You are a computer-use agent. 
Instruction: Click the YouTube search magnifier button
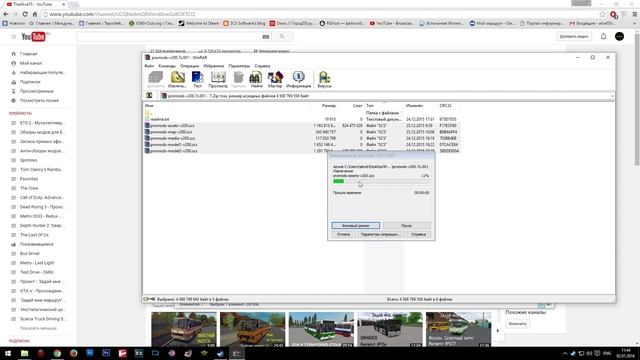(x=282, y=37)
